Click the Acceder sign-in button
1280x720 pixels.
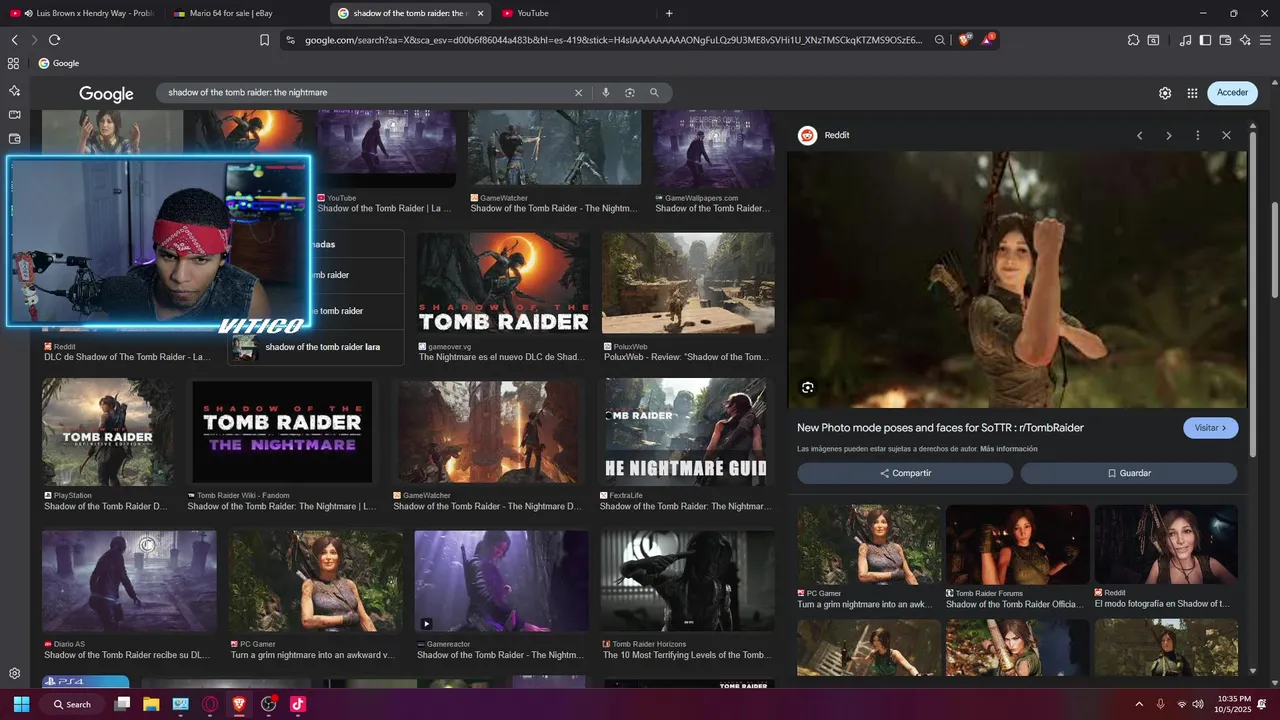tap(1232, 93)
